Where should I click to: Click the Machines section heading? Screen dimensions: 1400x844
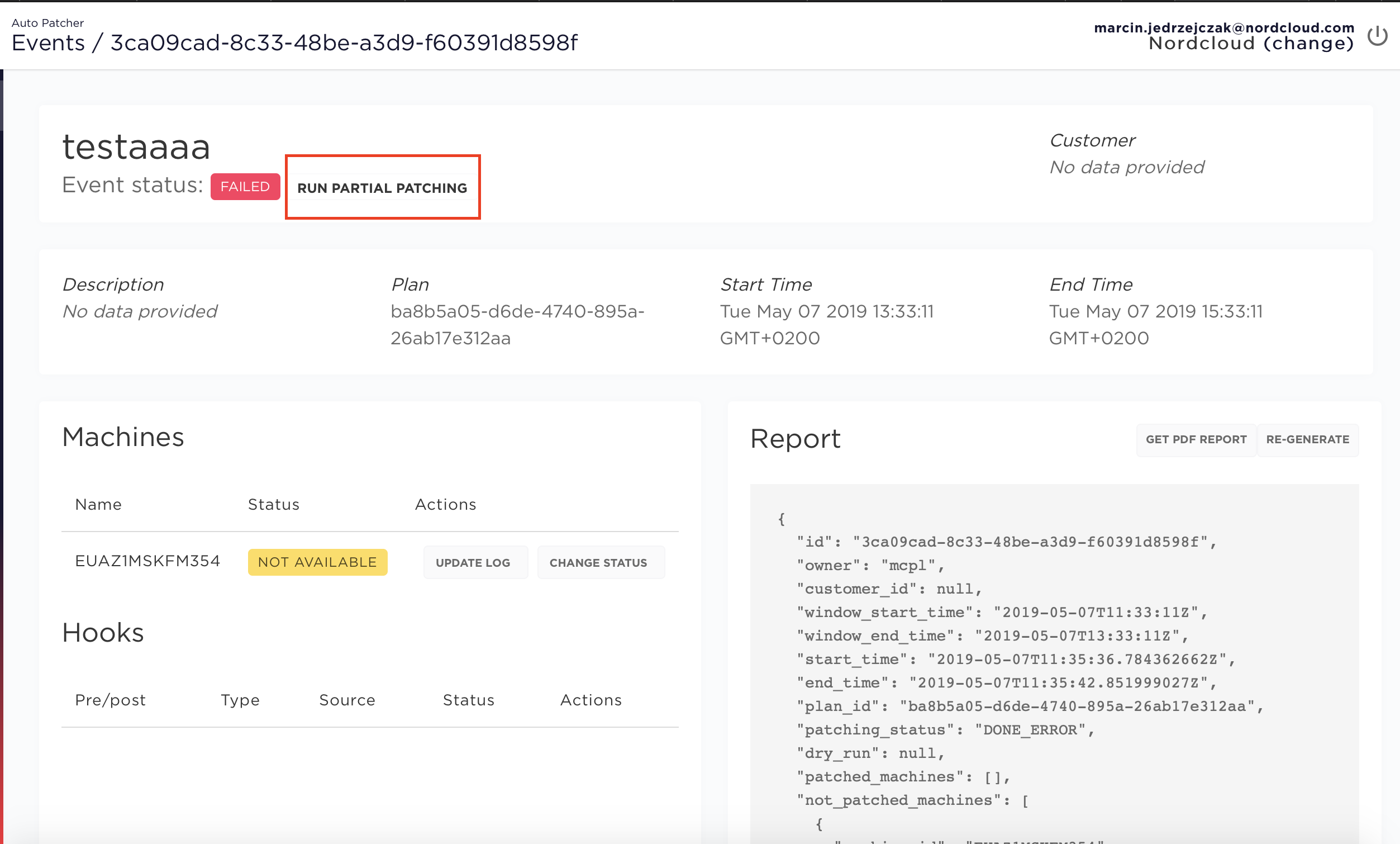123,437
